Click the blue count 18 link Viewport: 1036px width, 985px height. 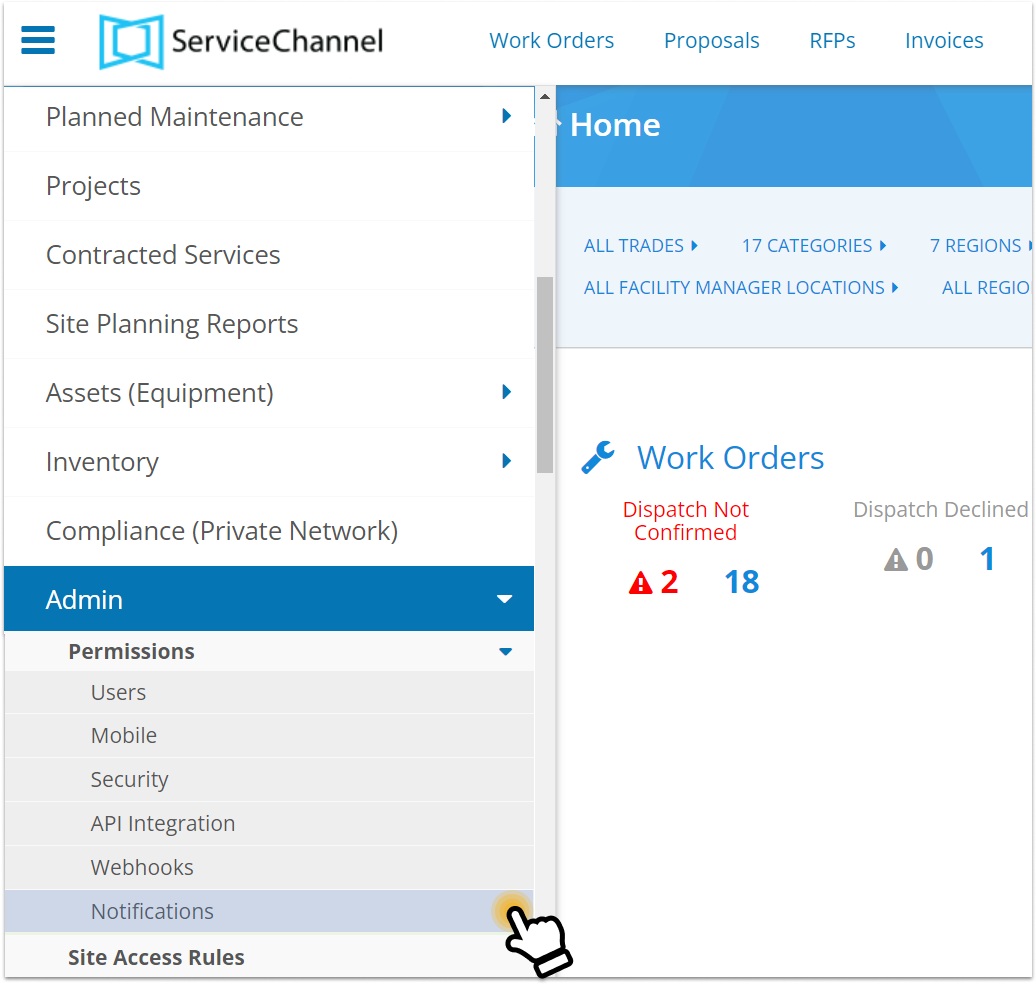coord(741,582)
